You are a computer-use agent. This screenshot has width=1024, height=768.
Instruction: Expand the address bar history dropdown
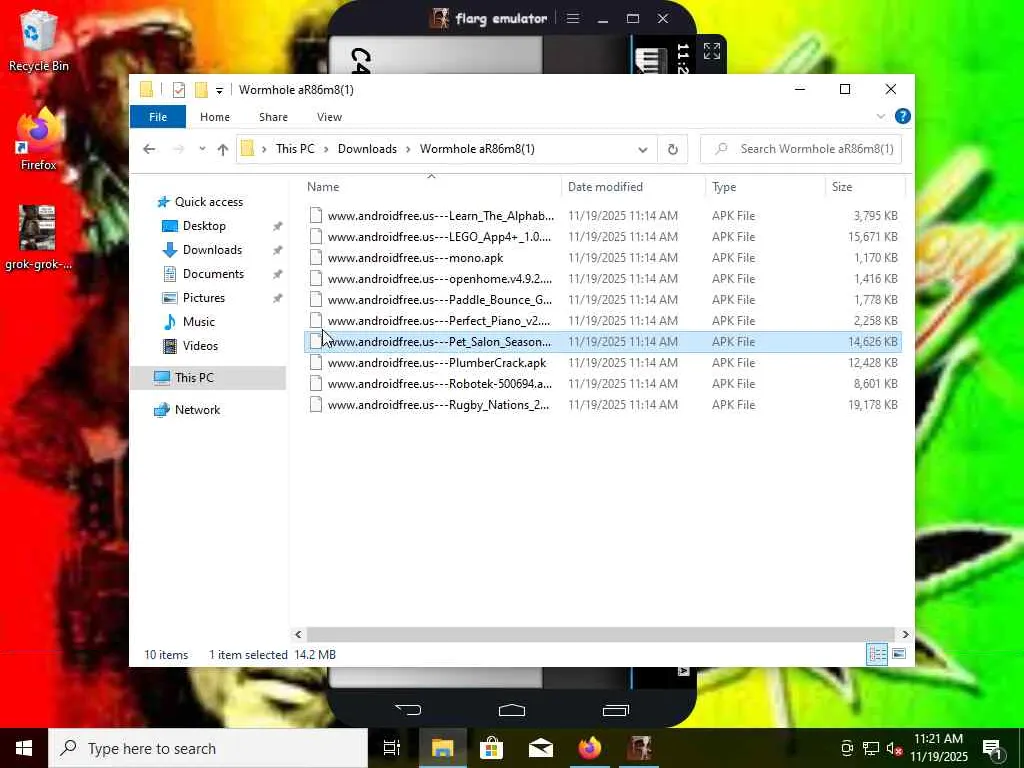coord(643,149)
